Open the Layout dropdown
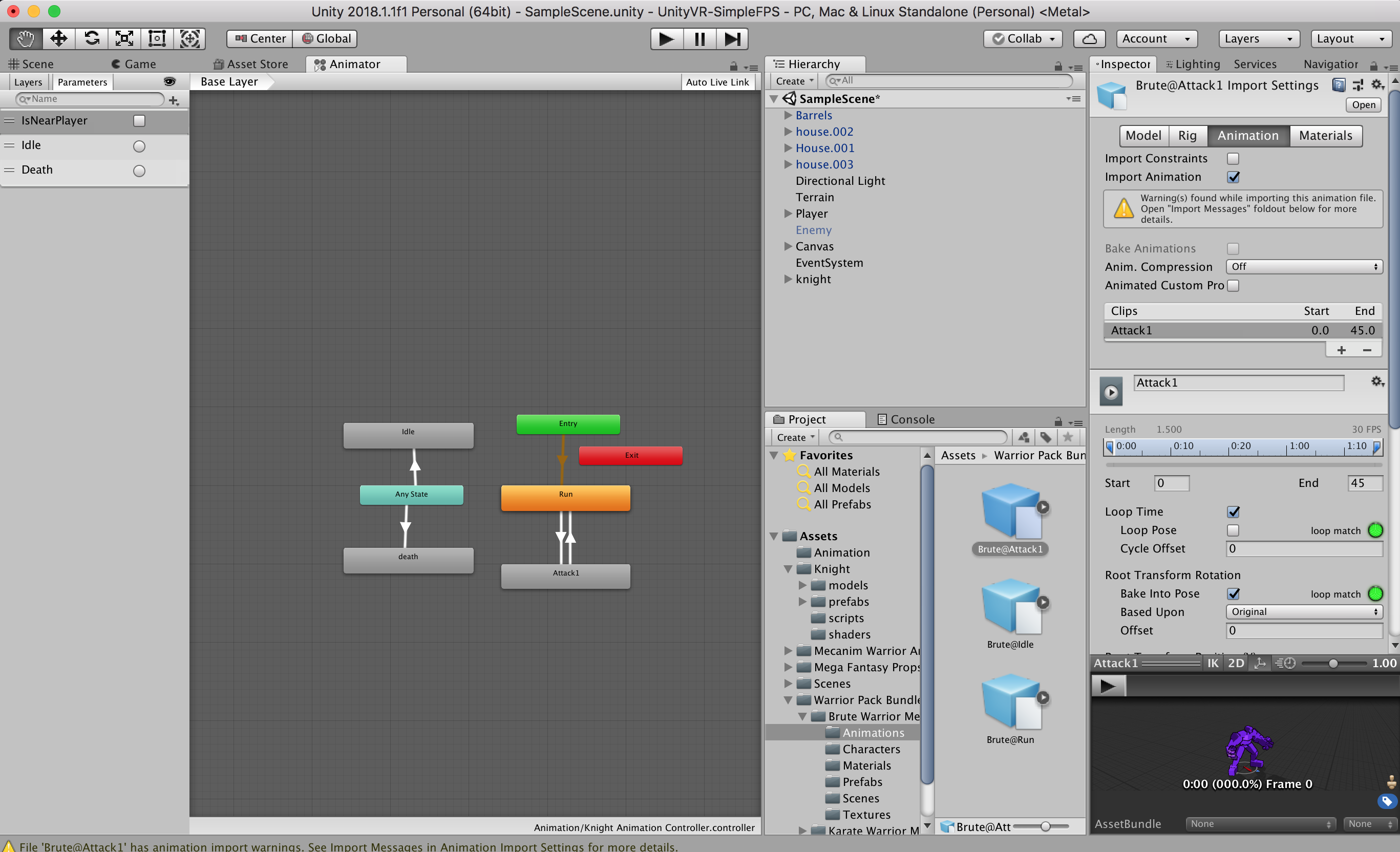This screenshot has height=852, width=1400. pyautogui.click(x=1350, y=38)
